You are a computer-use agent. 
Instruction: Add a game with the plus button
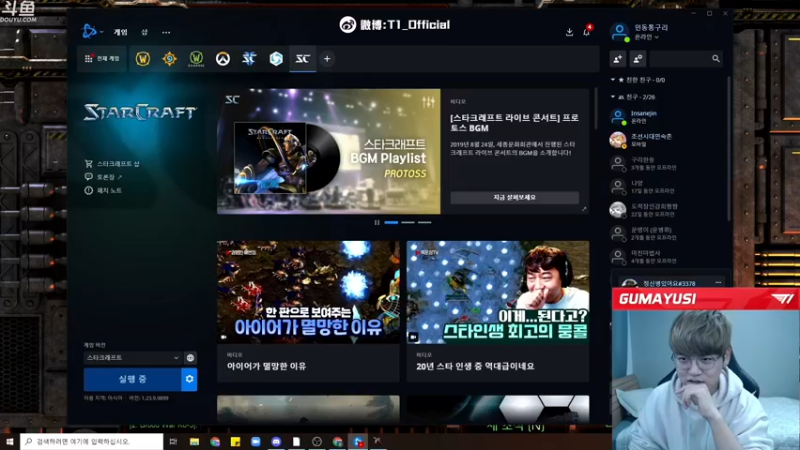click(x=327, y=59)
